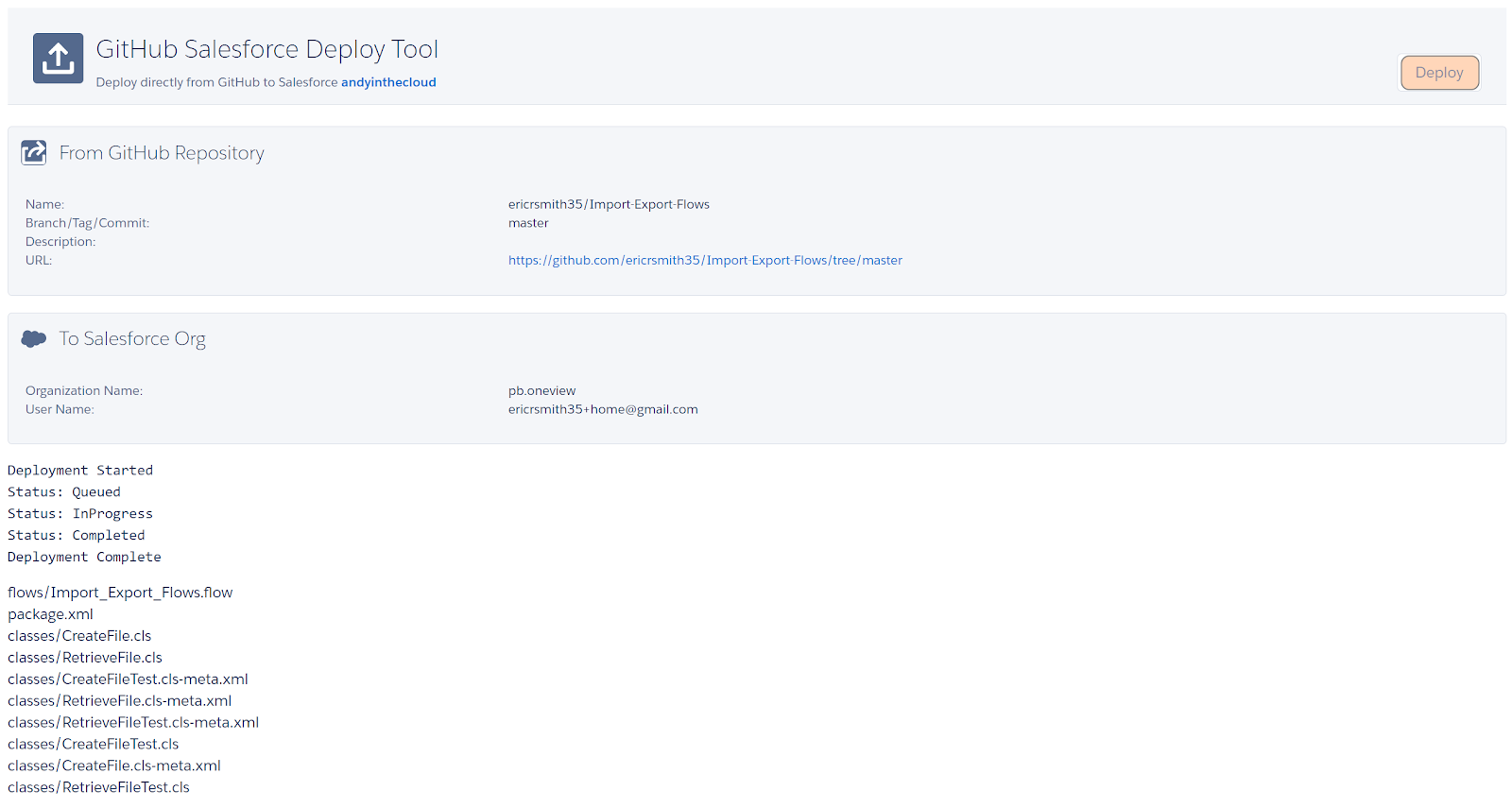Open the andyinthecloud link
The width and height of the screenshot is (1512, 808).
pyautogui.click(x=388, y=82)
